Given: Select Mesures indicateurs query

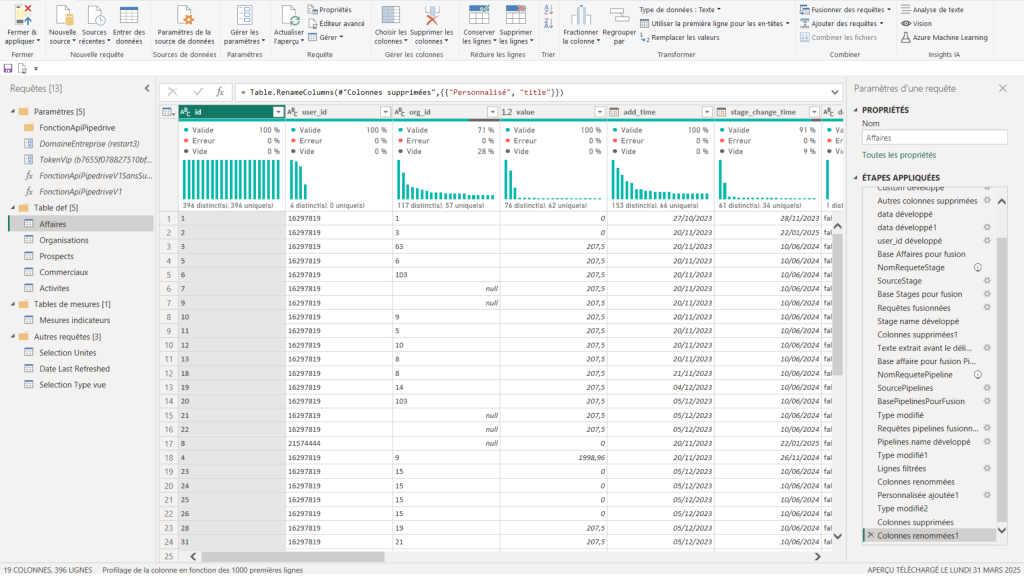Looking at the screenshot, I should click(x=74, y=320).
